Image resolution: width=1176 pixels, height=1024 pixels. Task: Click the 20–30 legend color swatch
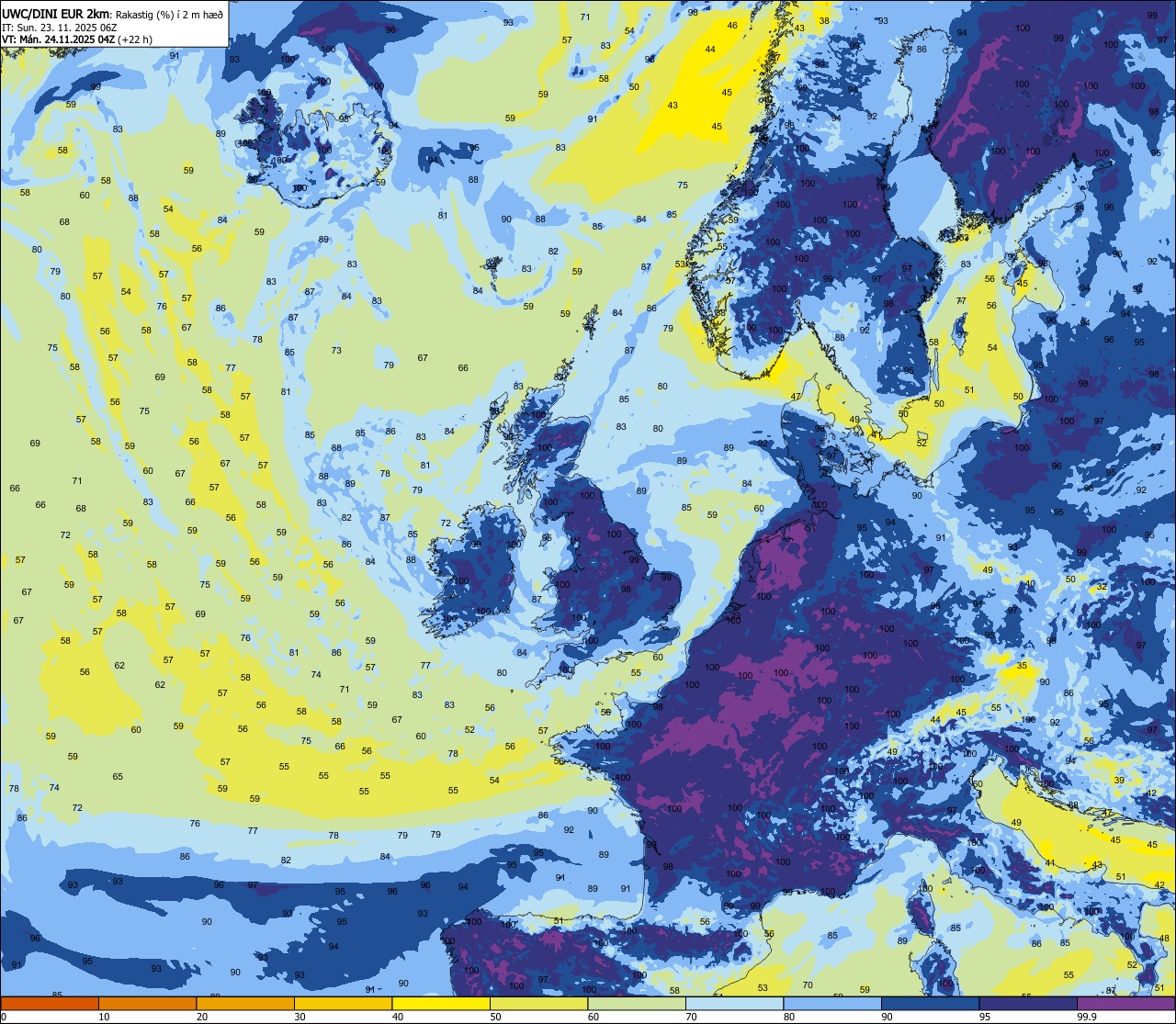tap(245, 1003)
